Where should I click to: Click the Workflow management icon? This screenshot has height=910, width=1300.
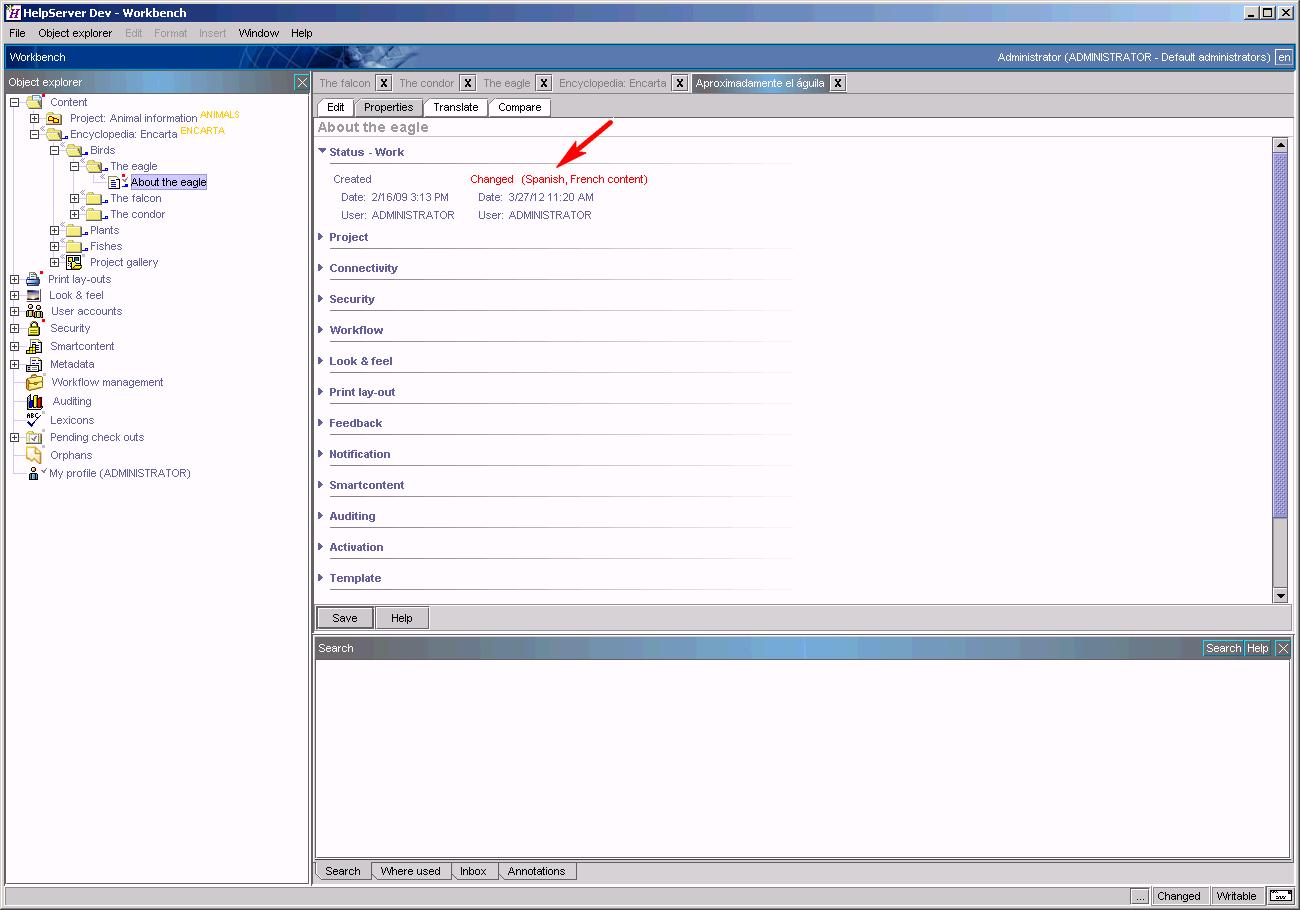(34, 382)
